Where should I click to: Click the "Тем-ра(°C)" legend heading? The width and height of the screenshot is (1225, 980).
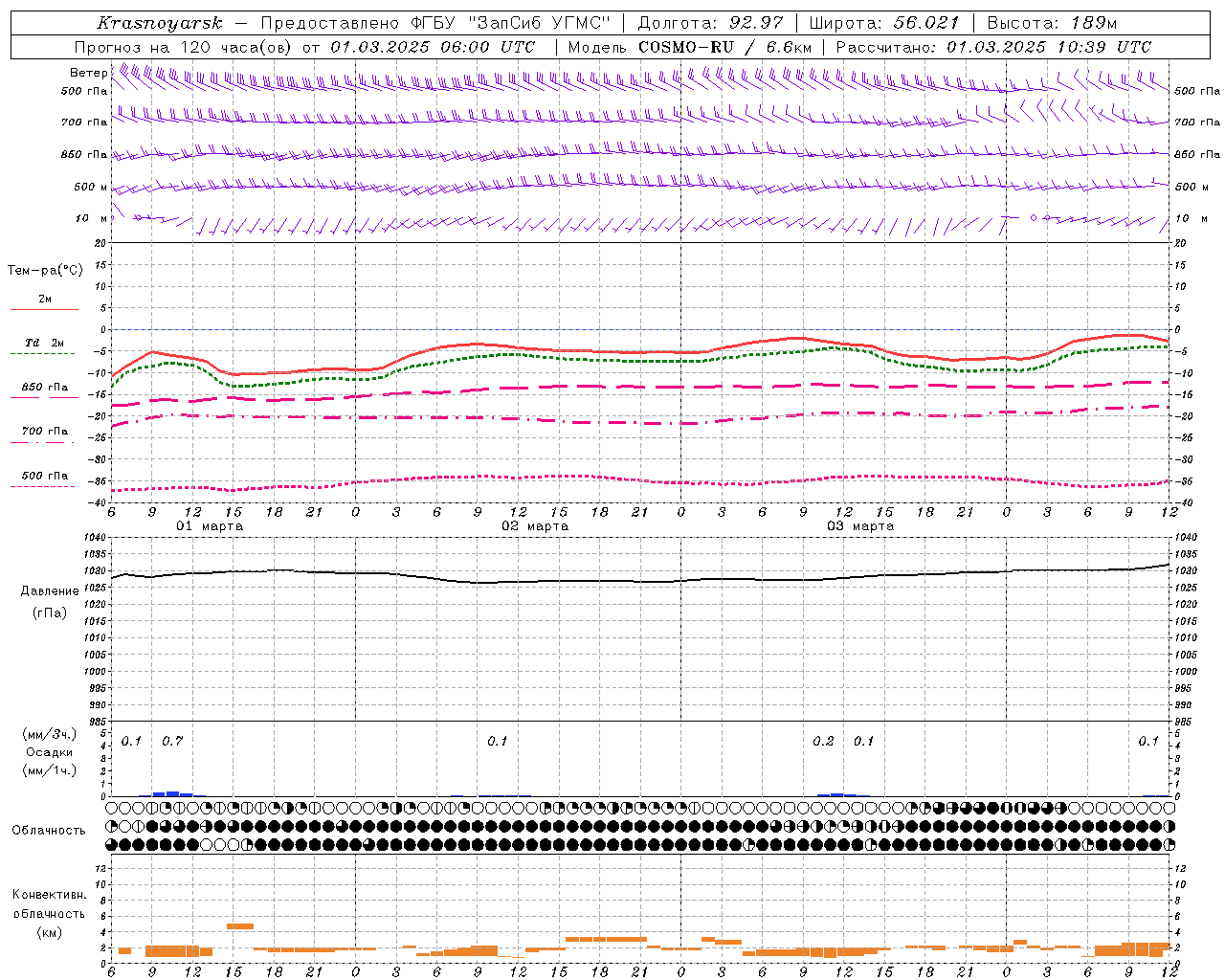coord(45,271)
